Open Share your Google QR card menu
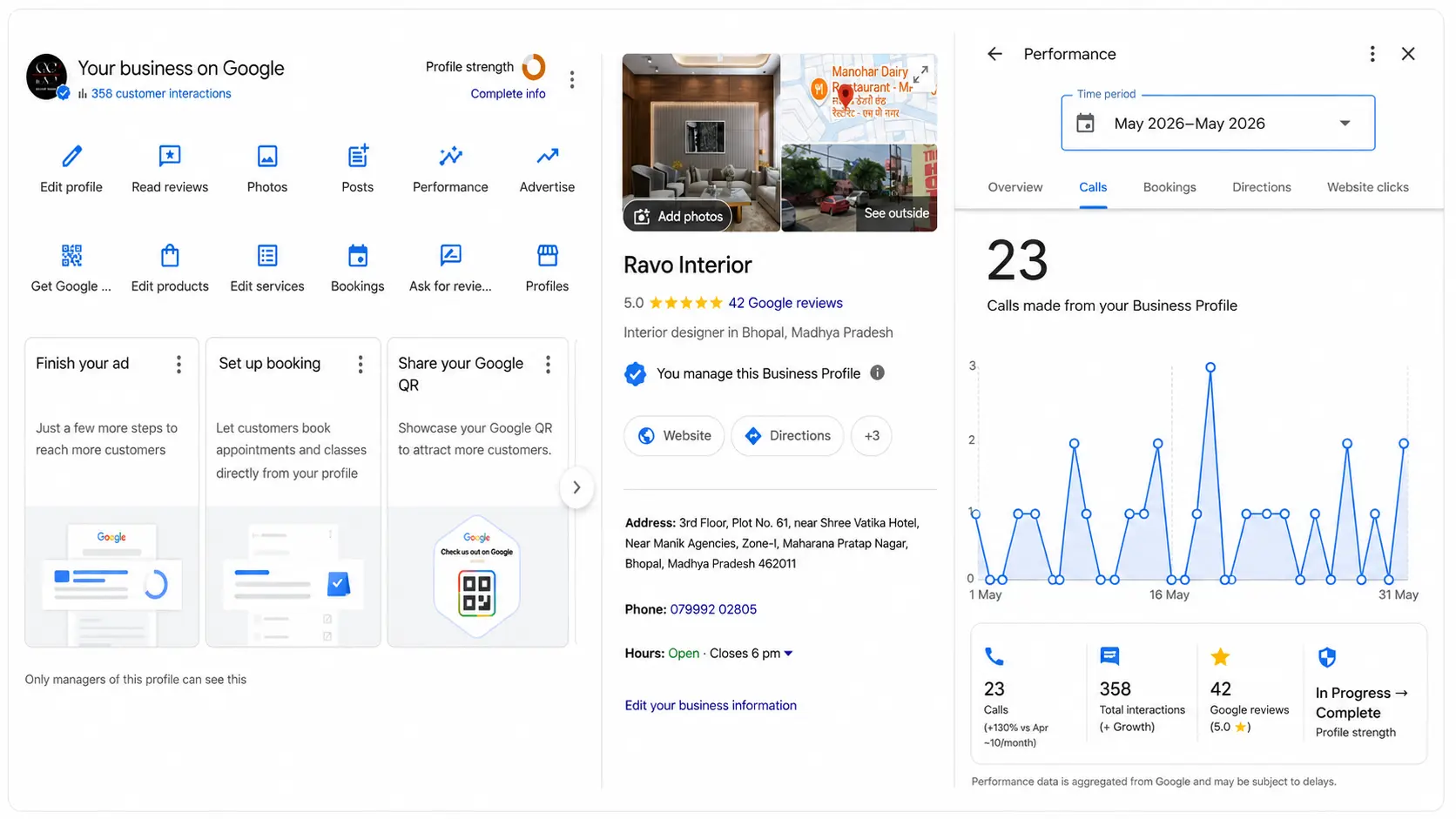This screenshot has width=1456, height=819. pos(548,365)
